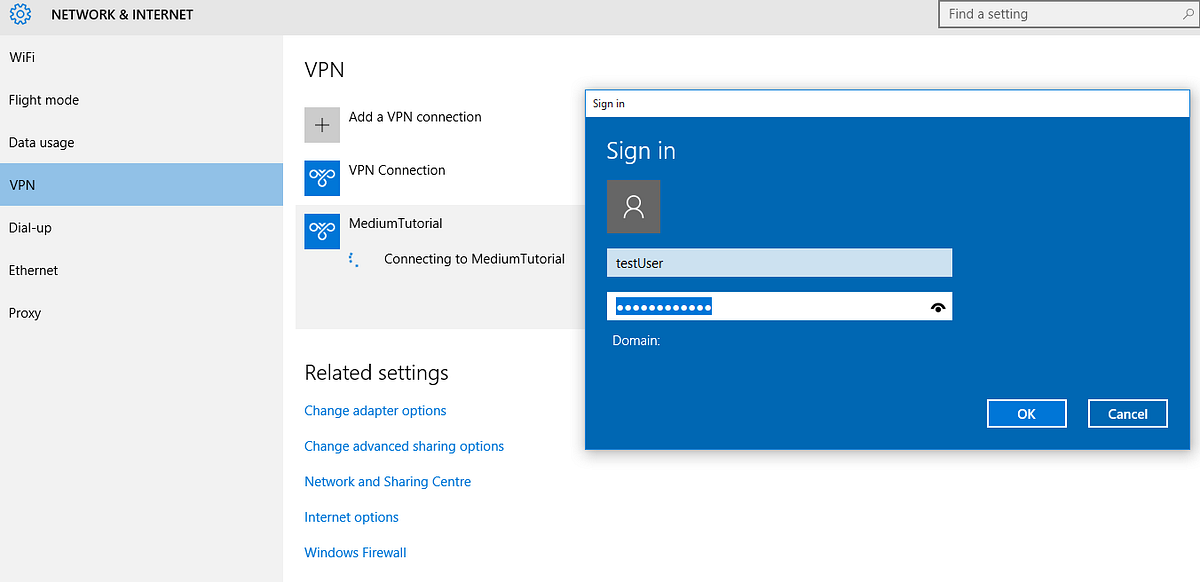The height and width of the screenshot is (582, 1200).
Task: Click the settings gear icon
Action: coord(21,15)
